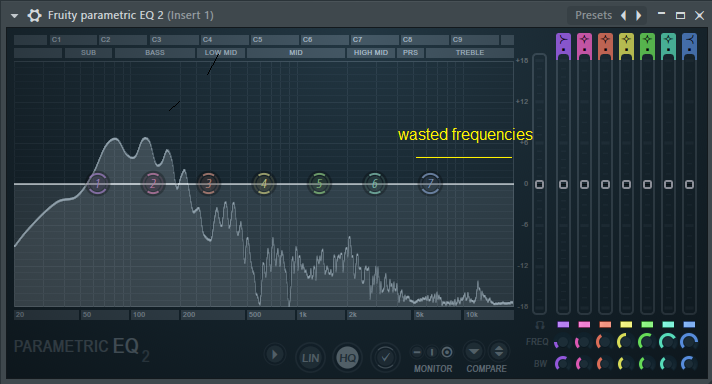Screen dimensions: 712x384
Task: Click the yellow band 4 gain slider handle
Action: tap(626, 184)
